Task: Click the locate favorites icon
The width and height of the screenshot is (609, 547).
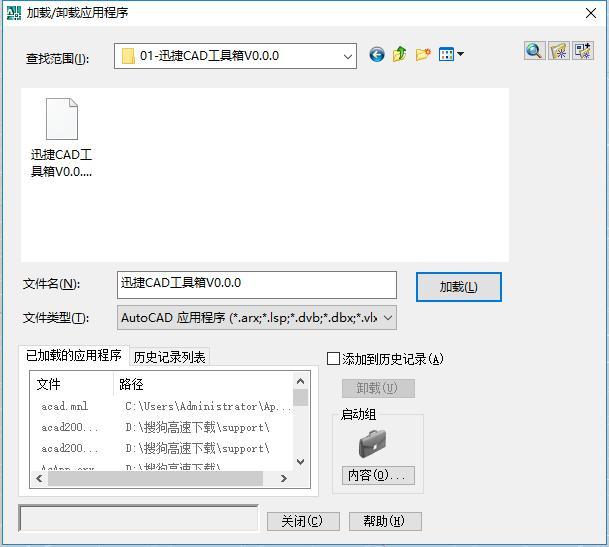Action: [559, 51]
